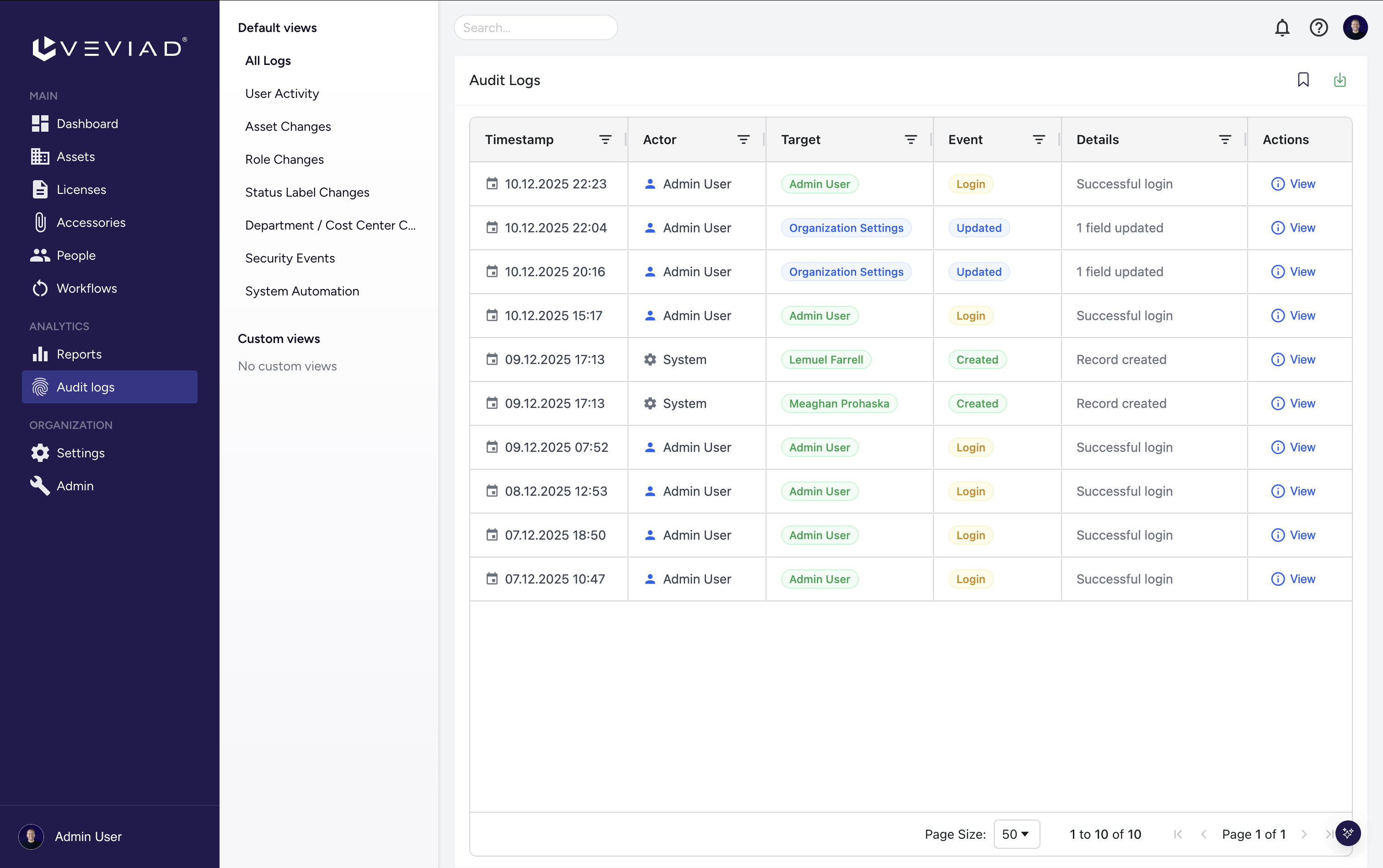
Task: Select the Security Events default view
Action: click(x=290, y=258)
